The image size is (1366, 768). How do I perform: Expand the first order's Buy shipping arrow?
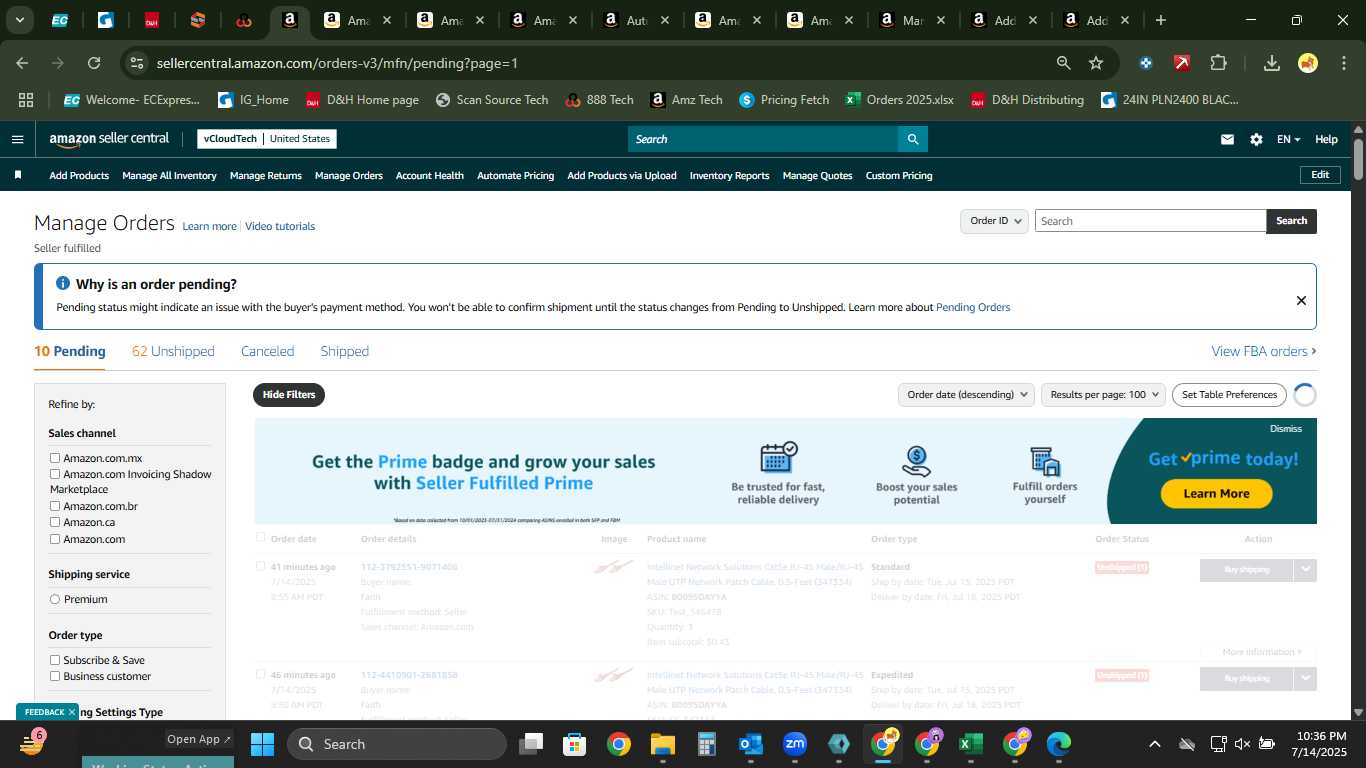[1305, 570]
